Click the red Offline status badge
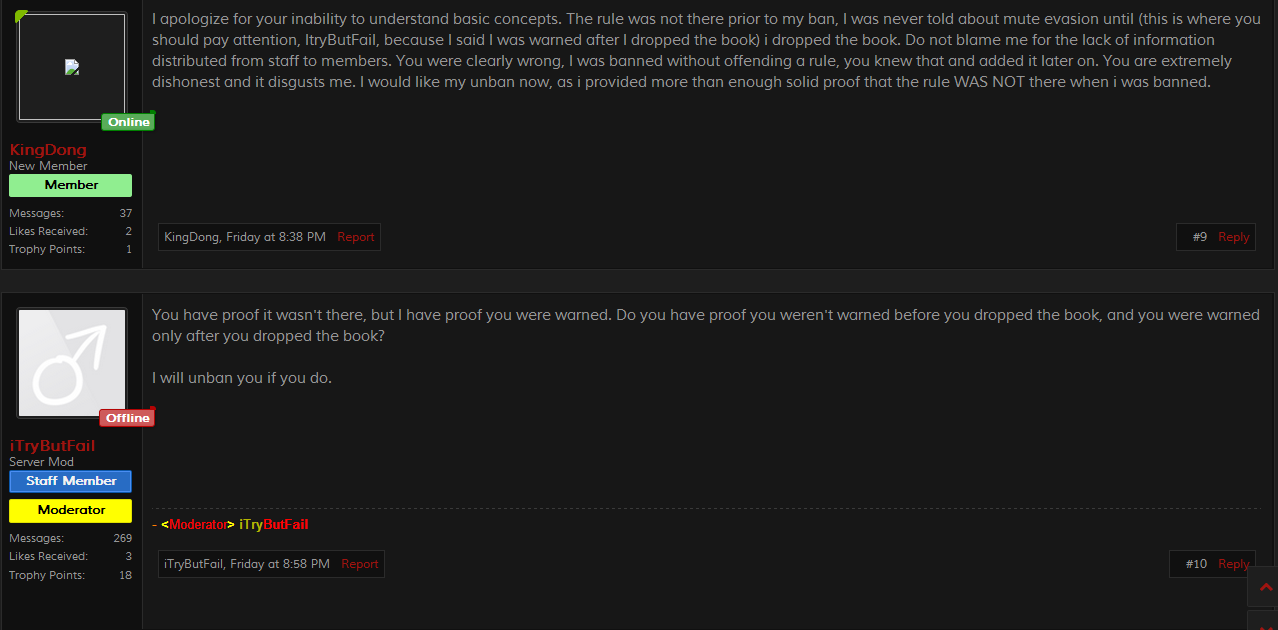Image resolution: width=1278 pixels, height=630 pixels. coord(128,418)
